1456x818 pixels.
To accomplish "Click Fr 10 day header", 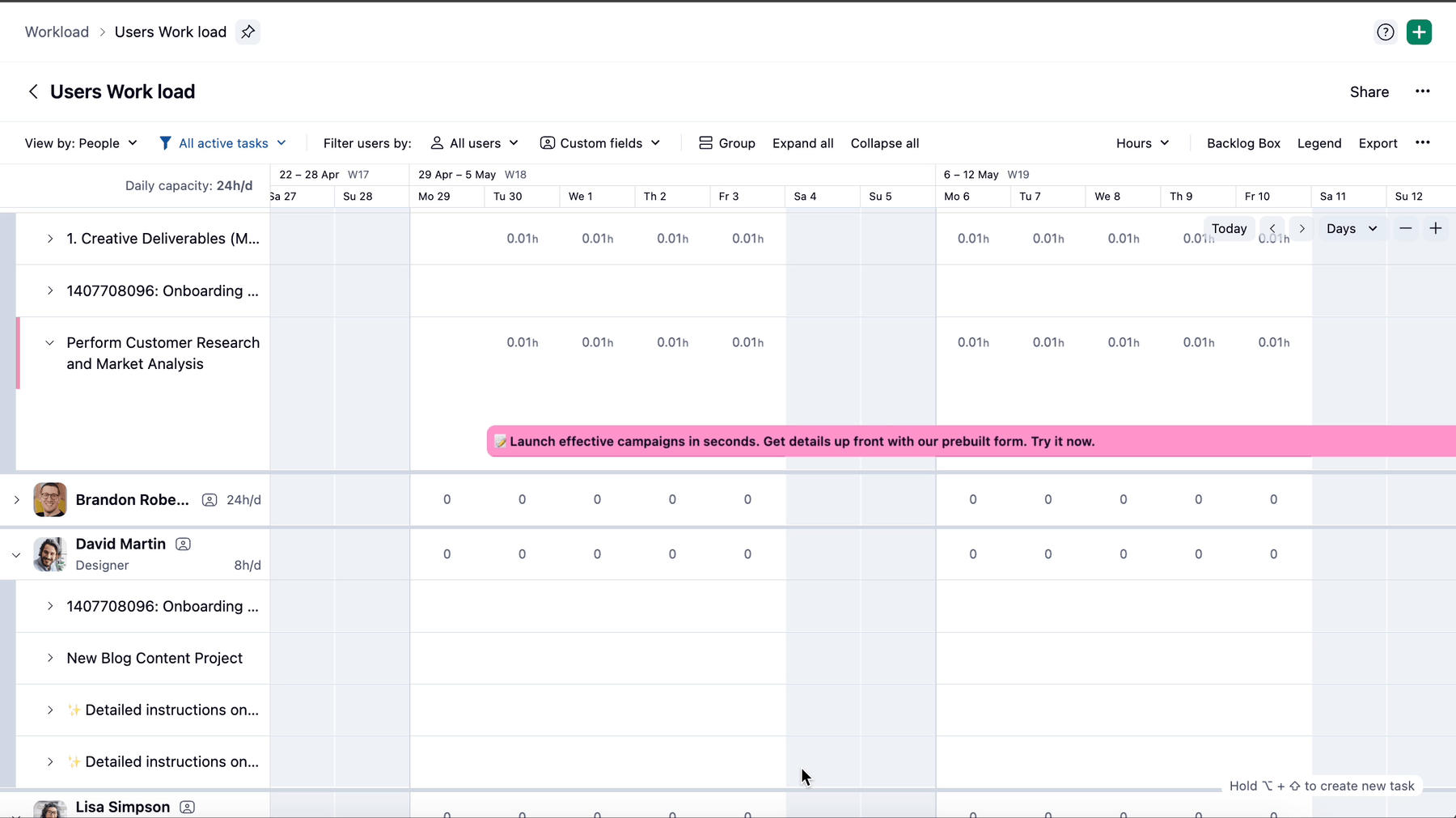I will click(1273, 197).
